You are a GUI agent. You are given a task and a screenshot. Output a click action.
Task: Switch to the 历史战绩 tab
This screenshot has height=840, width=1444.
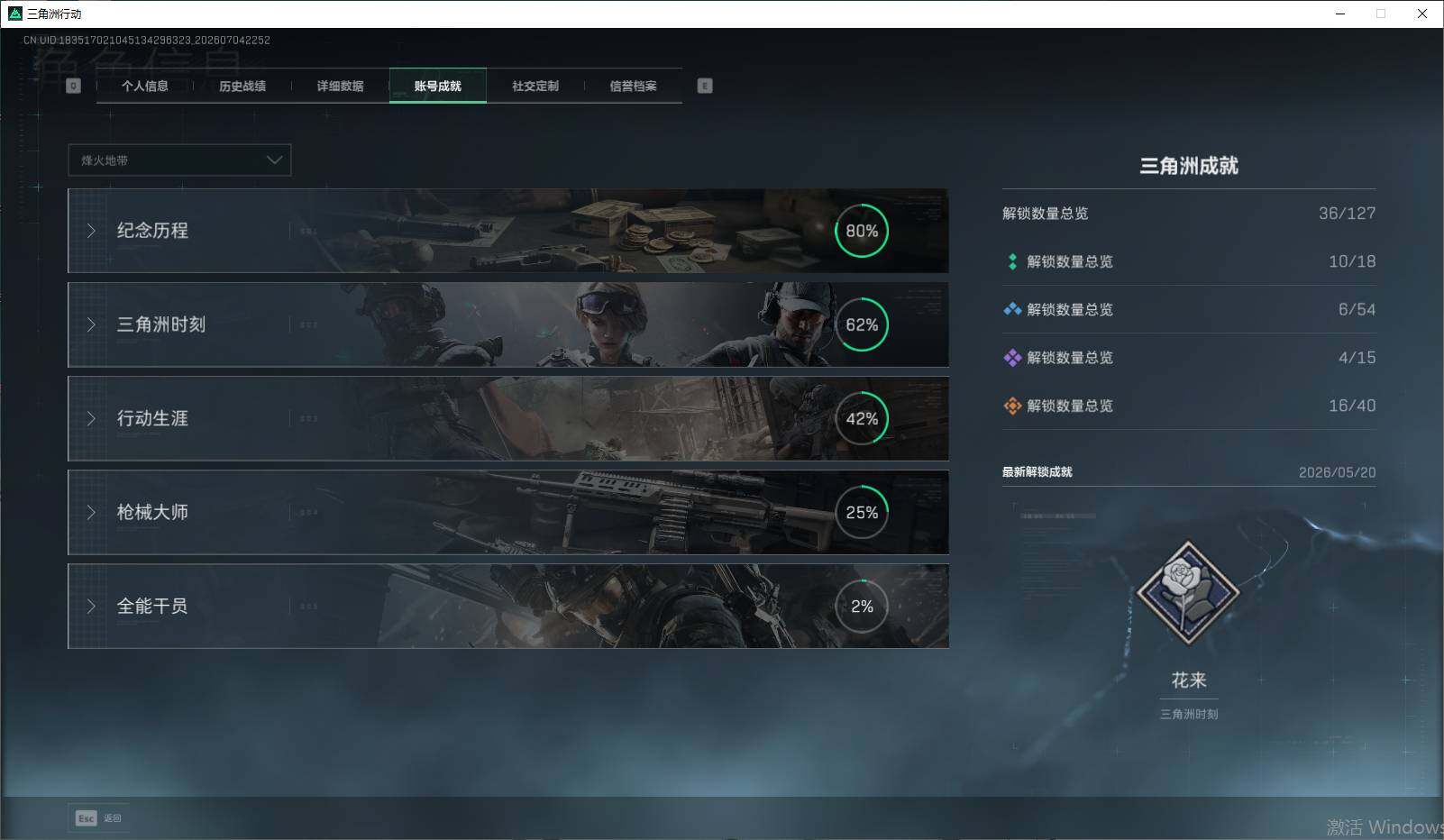coord(242,86)
